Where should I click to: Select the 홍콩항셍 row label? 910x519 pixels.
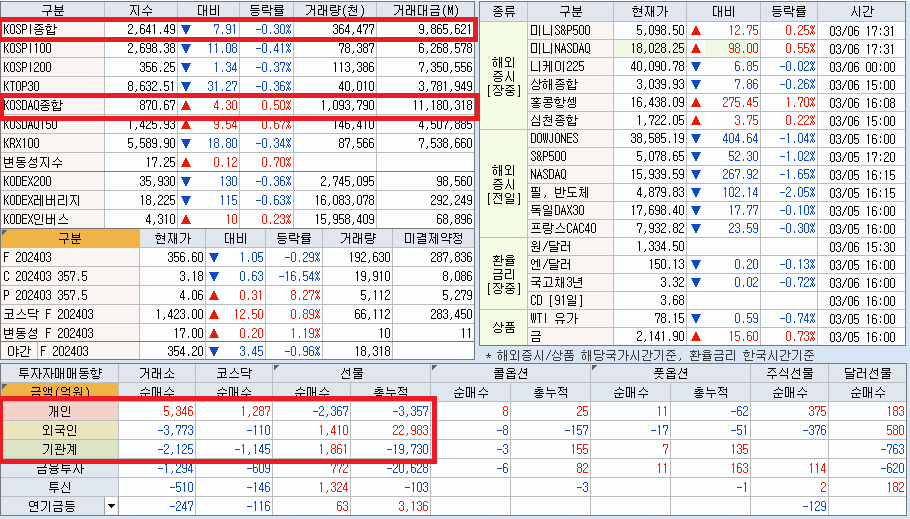click(554, 103)
